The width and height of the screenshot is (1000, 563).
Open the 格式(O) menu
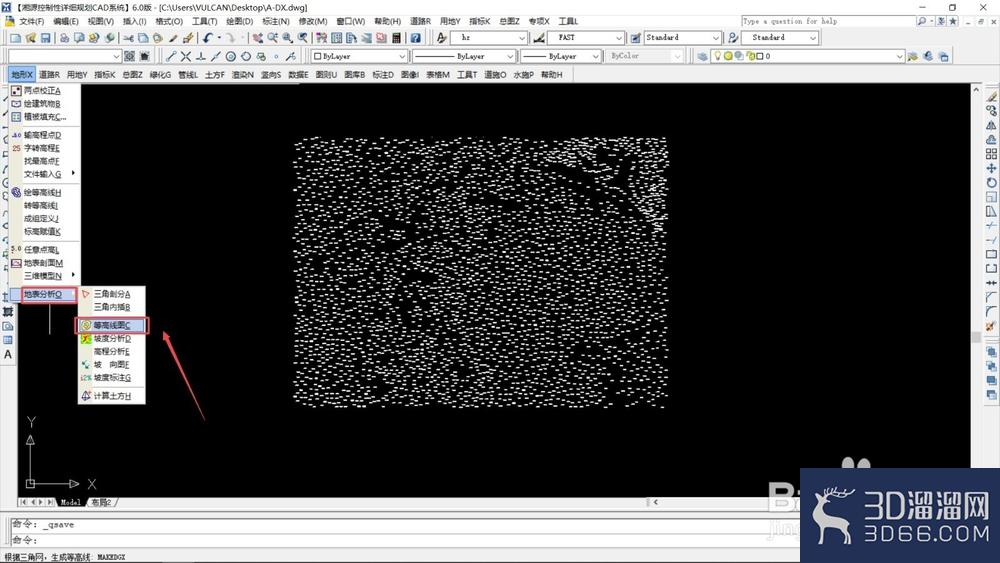tap(169, 22)
